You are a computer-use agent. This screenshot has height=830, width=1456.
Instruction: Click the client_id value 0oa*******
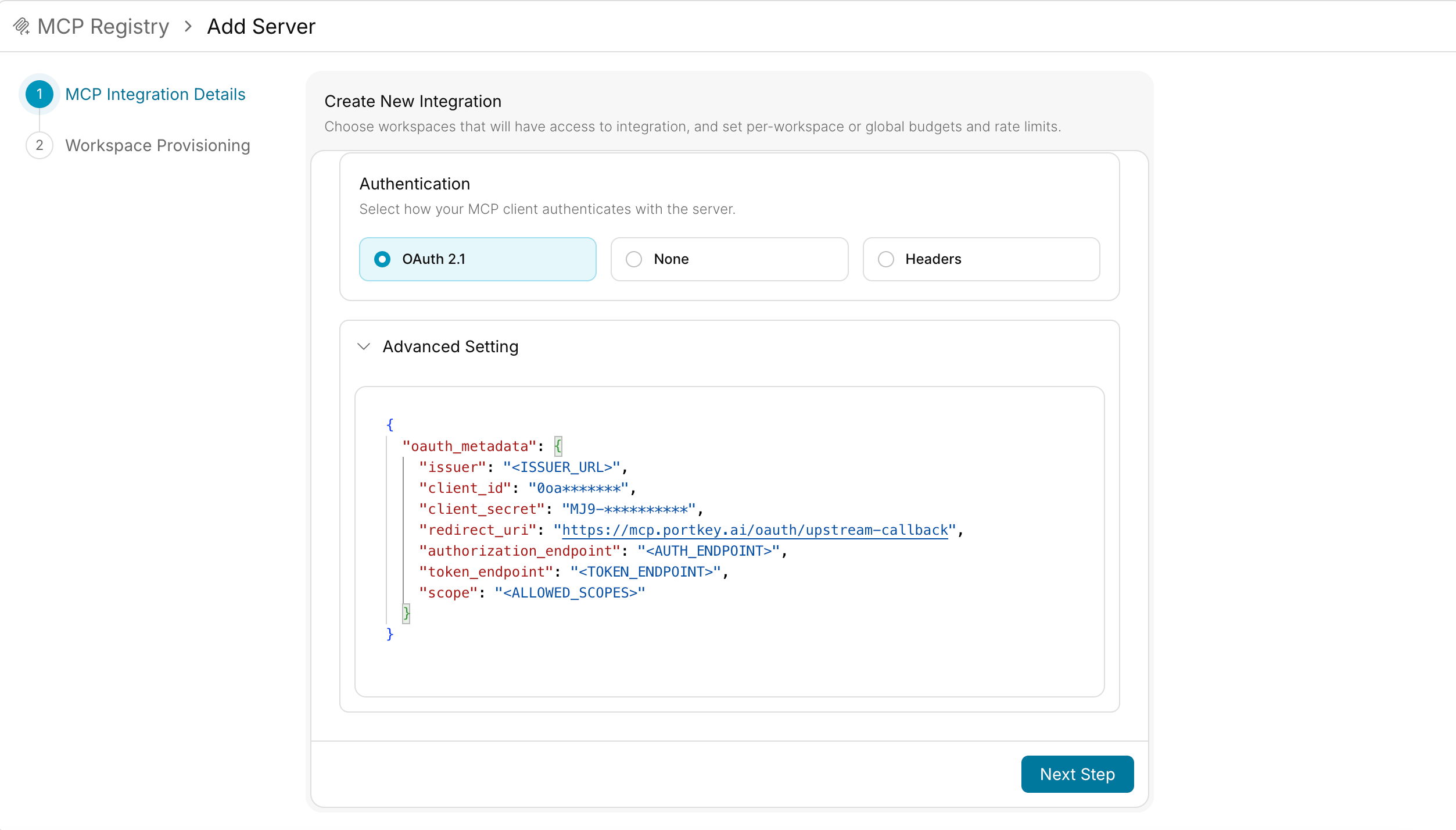click(578, 488)
